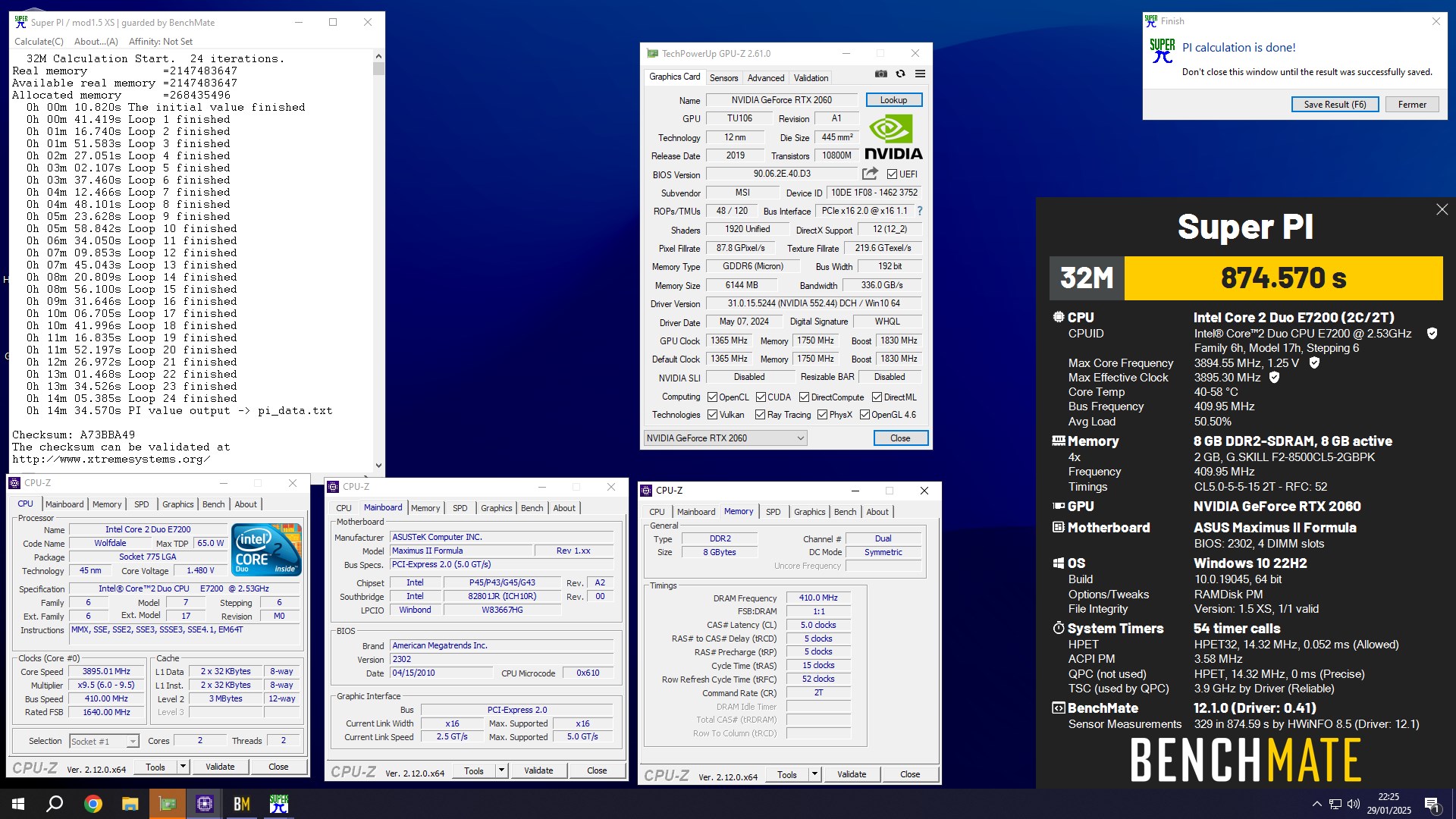Switch to the Advanced tab in GPU-Z
This screenshot has width=1456, height=819.
pyautogui.click(x=766, y=78)
